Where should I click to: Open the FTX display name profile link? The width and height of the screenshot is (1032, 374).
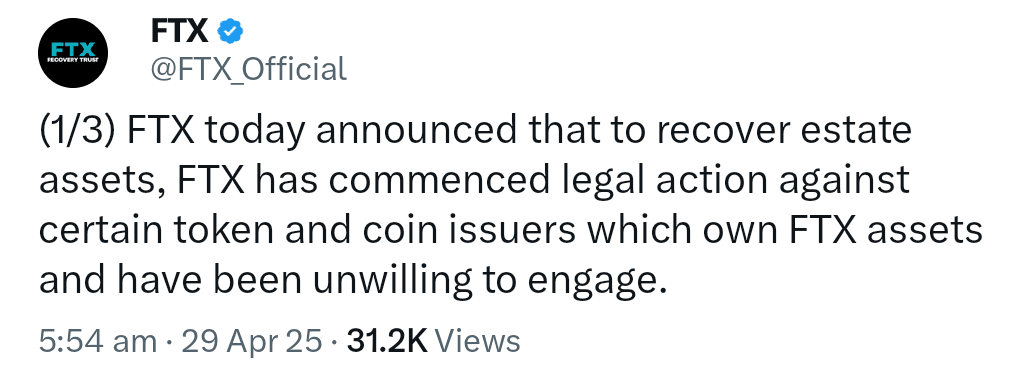(180, 32)
